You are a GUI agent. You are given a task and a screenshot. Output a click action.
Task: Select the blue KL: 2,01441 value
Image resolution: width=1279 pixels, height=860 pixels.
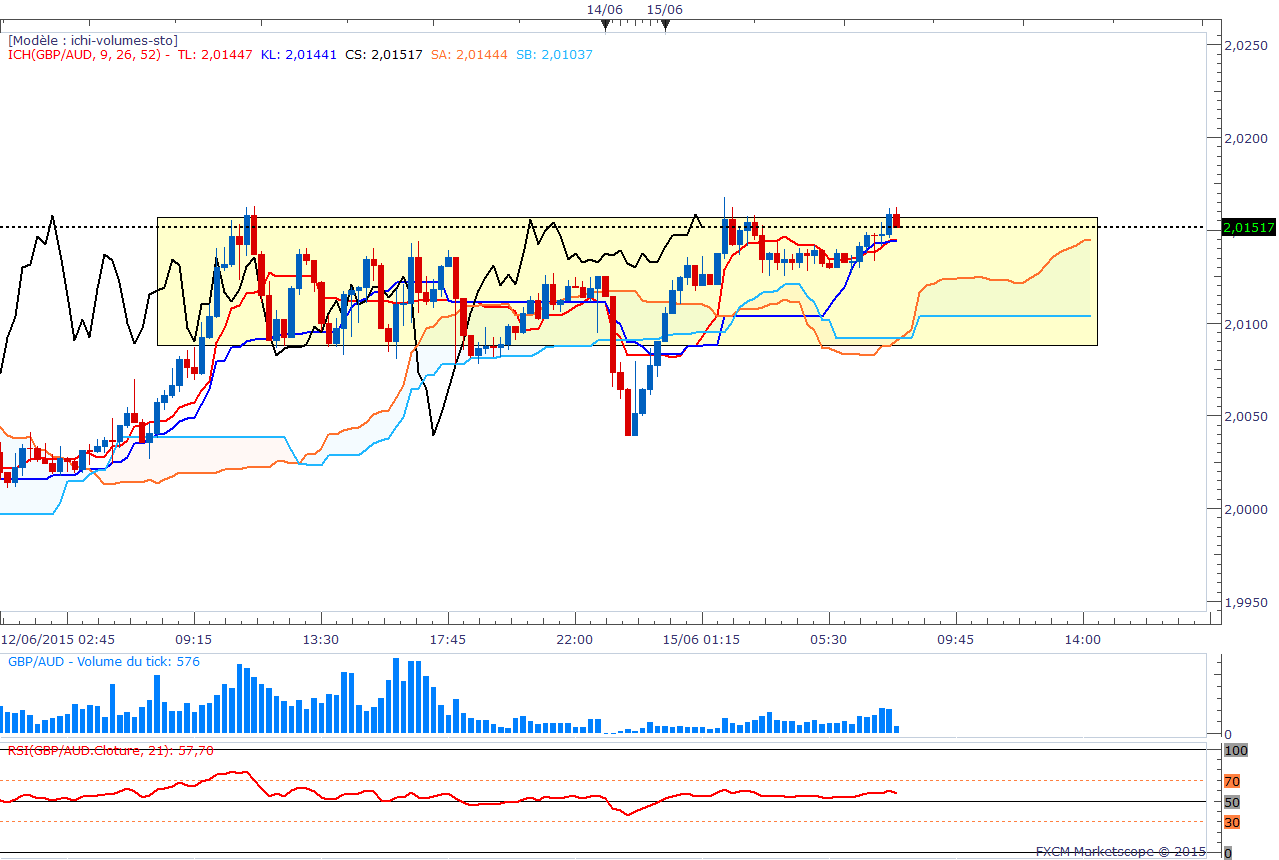(x=298, y=55)
